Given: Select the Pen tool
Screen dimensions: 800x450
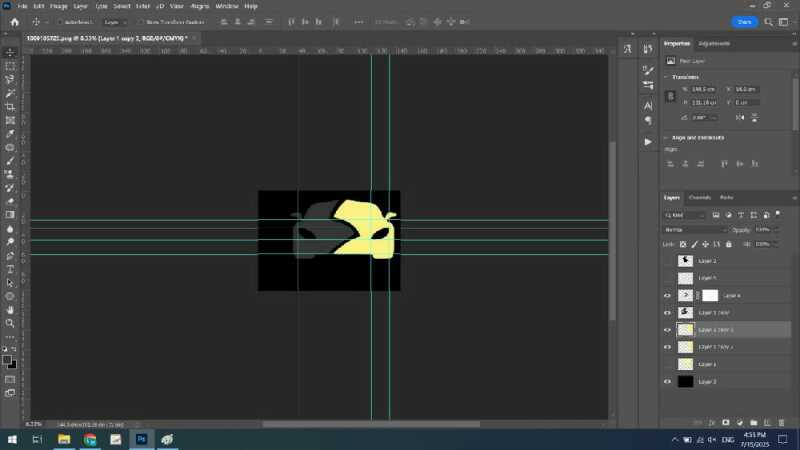Looking at the screenshot, I should coord(10,256).
